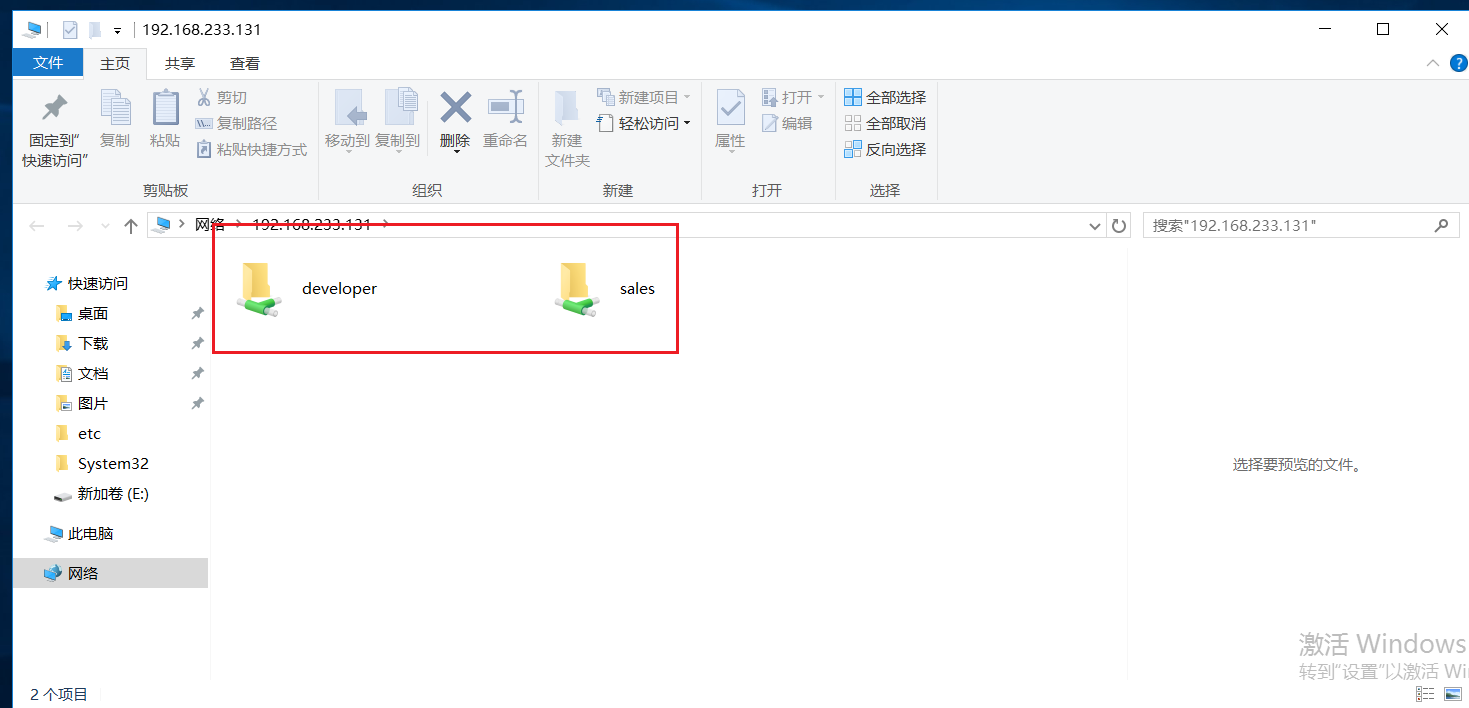Switch to details view layout icon
Screen dimensions: 1469x708
[x=1425, y=694]
